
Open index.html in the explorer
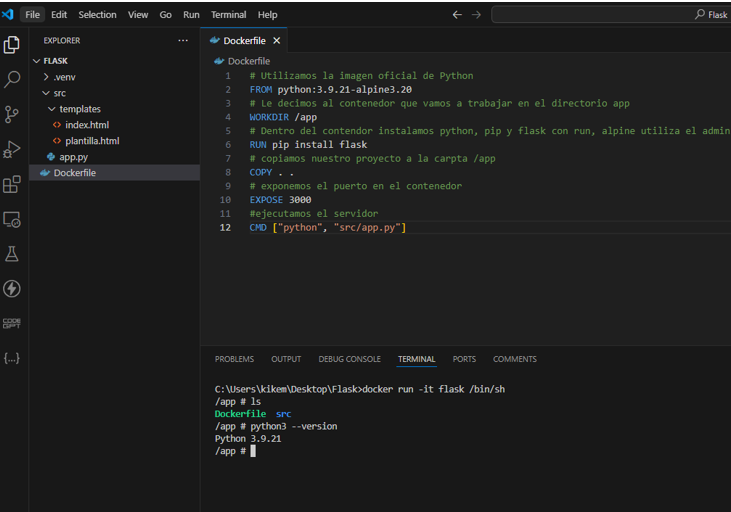click(87, 125)
